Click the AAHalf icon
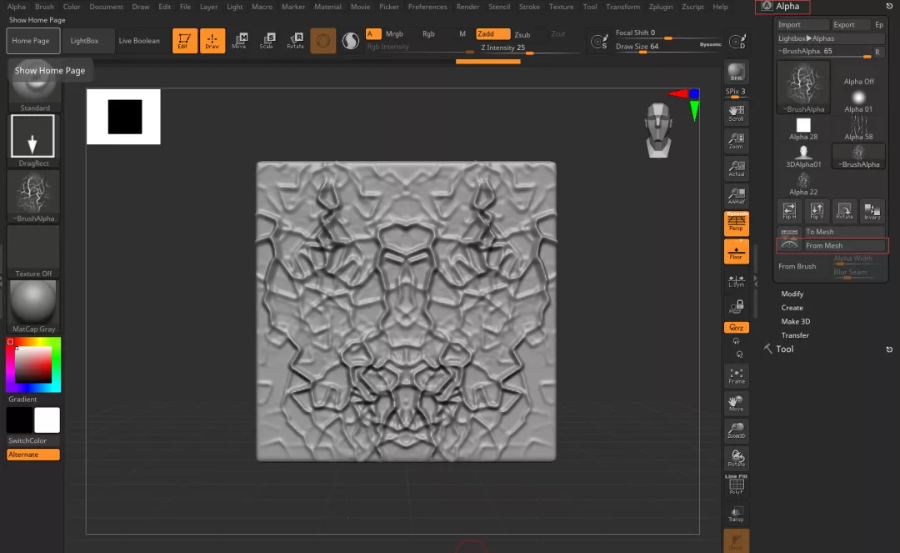 pyautogui.click(x=736, y=196)
